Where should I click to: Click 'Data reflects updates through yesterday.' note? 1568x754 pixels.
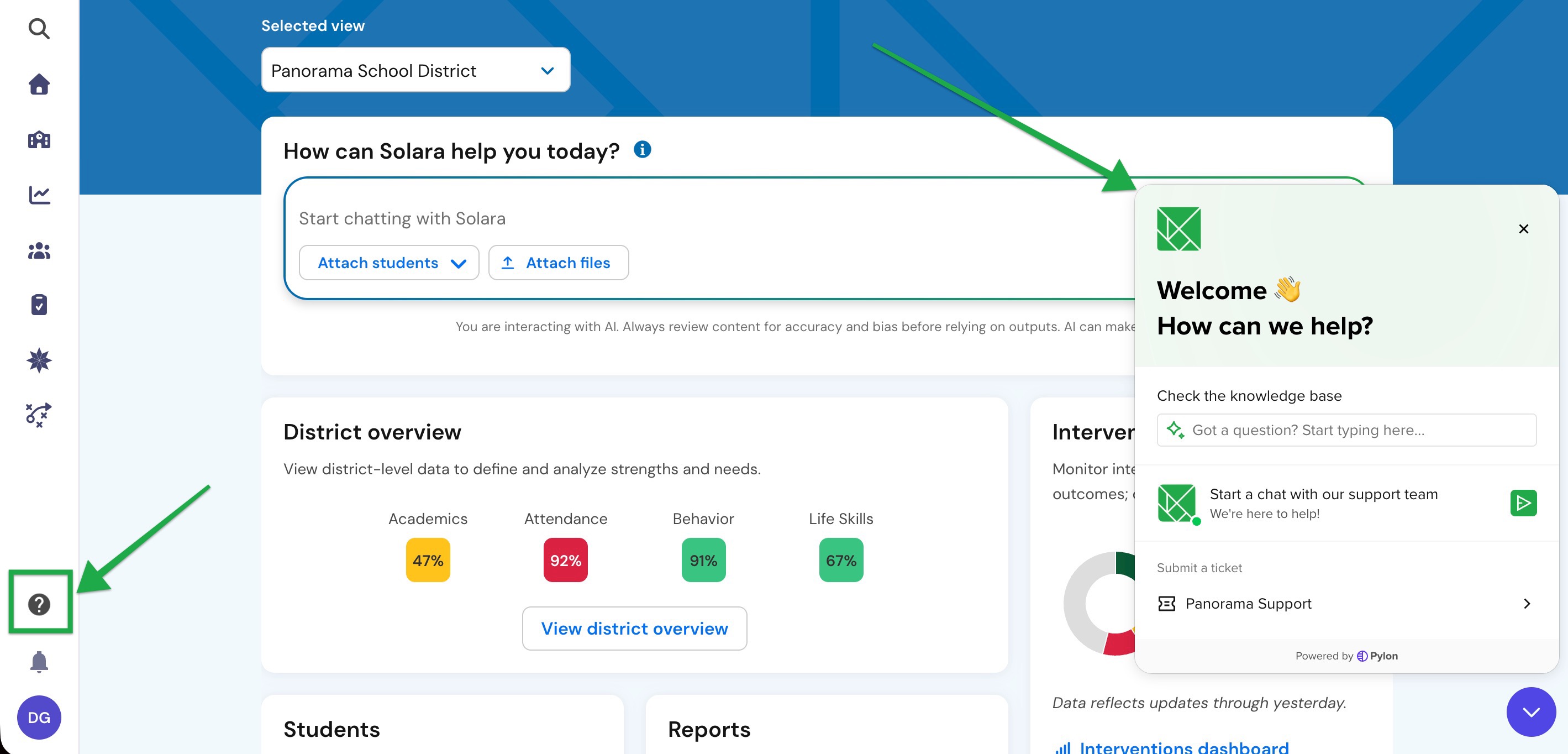coord(1199,702)
